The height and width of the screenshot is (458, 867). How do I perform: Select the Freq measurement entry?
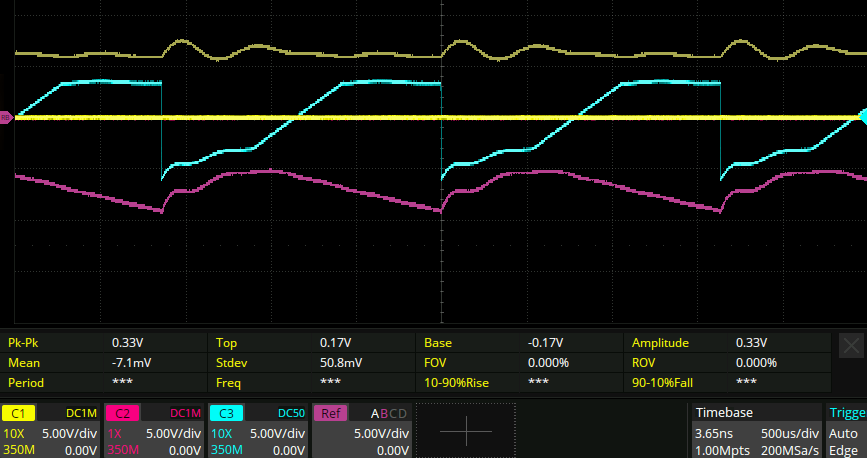pyautogui.click(x=229, y=382)
